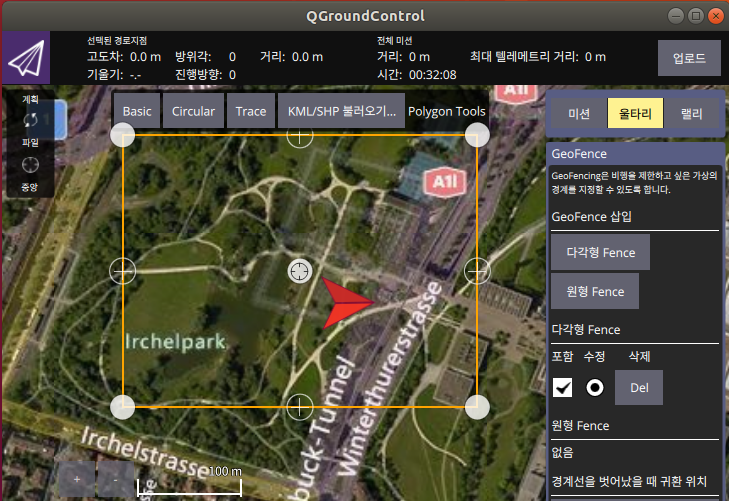
Task: Open the QGroundControl paper plane menu
Action: pyautogui.click(x=26, y=58)
